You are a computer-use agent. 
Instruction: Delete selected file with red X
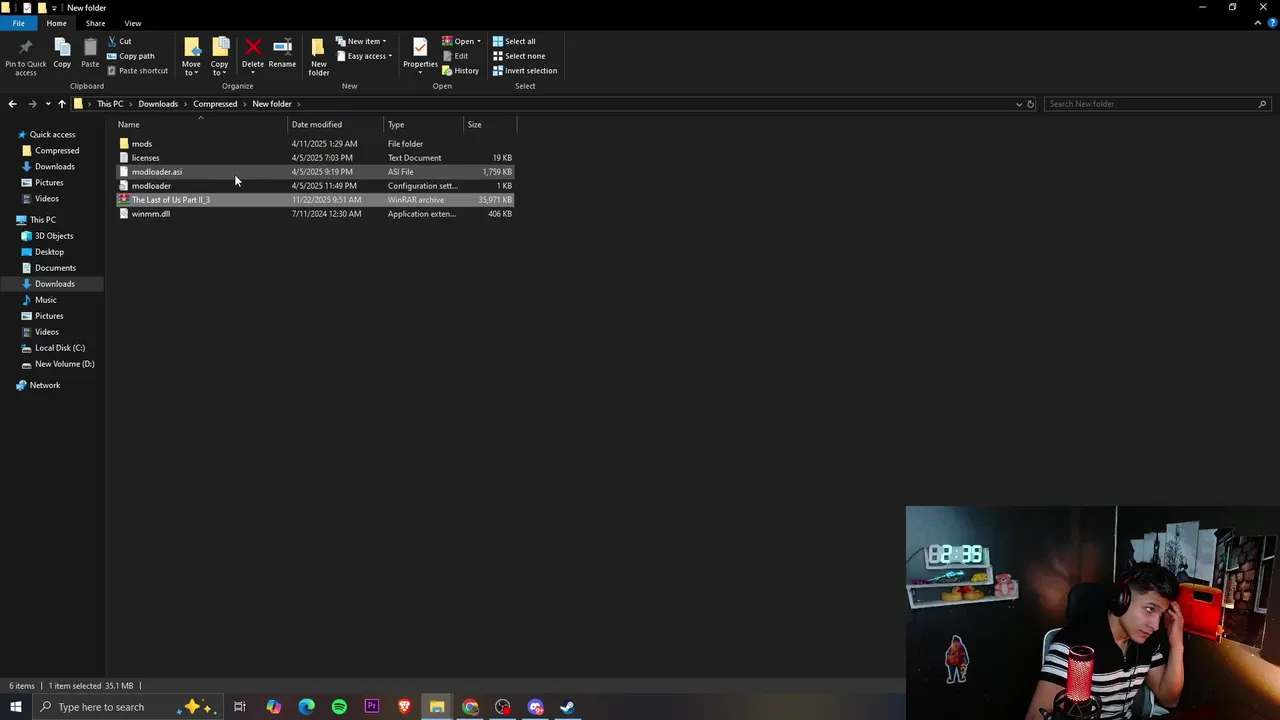coord(253,54)
